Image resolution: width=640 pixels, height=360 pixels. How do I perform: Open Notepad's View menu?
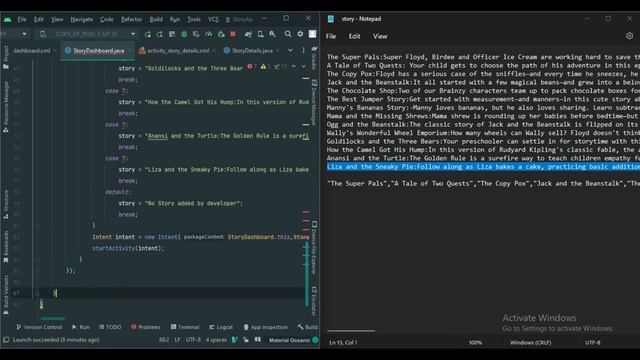380,36
